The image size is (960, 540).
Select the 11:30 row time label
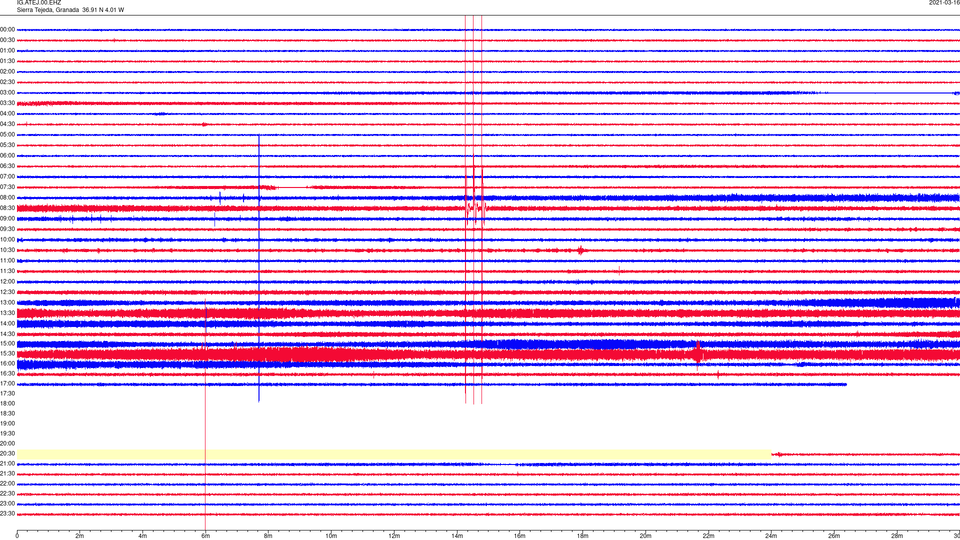[7, 271]
